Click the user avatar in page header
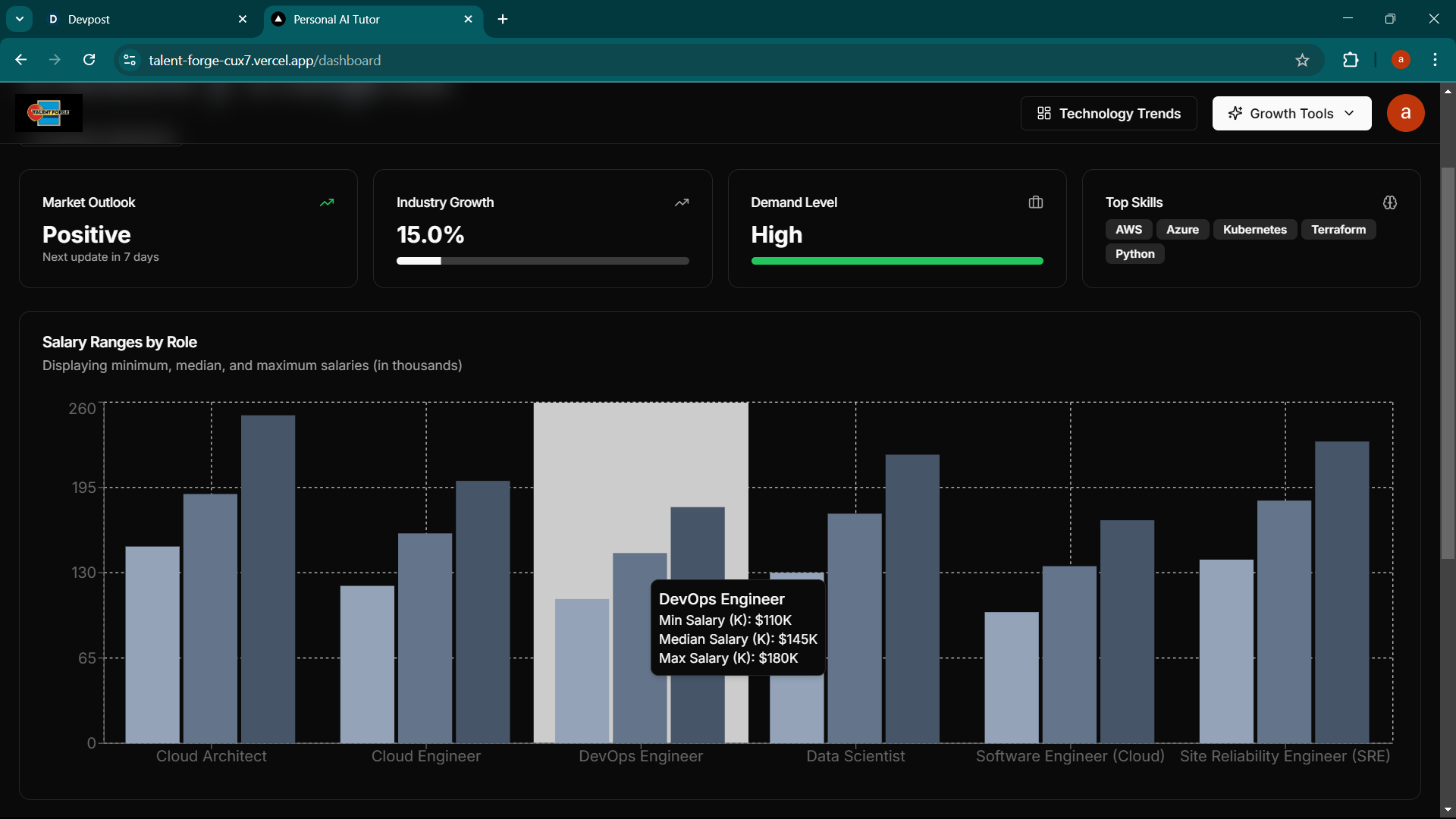The height and width of the screenshot is (819, 1456). (x=1405, y=113)
